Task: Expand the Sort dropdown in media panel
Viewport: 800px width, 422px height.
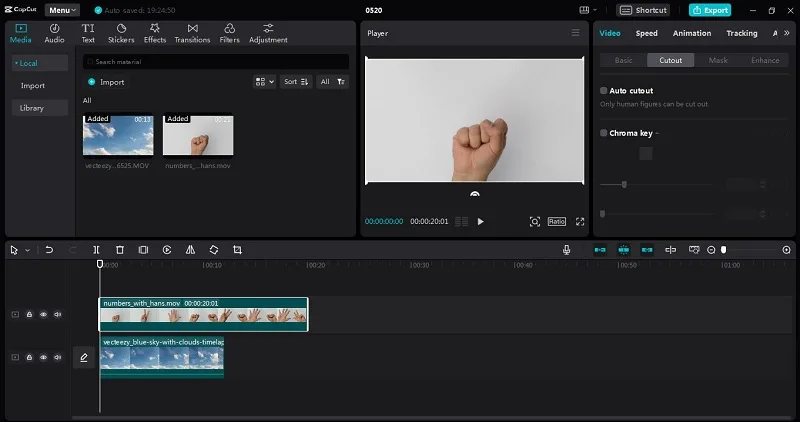Action: pyautogui.click(x=296, y=82)
